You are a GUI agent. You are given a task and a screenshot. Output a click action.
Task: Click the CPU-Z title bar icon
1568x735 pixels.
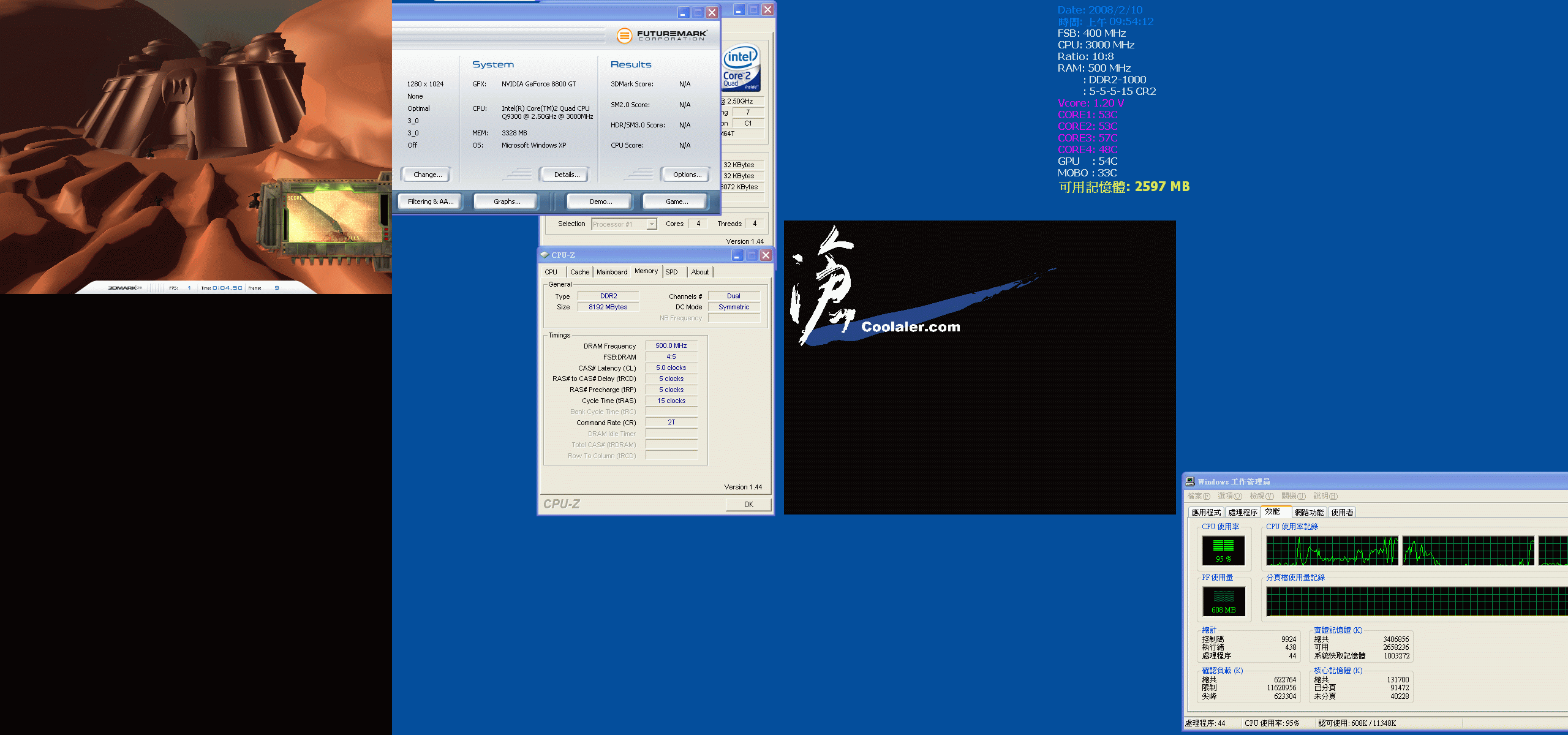pos(545,255)
